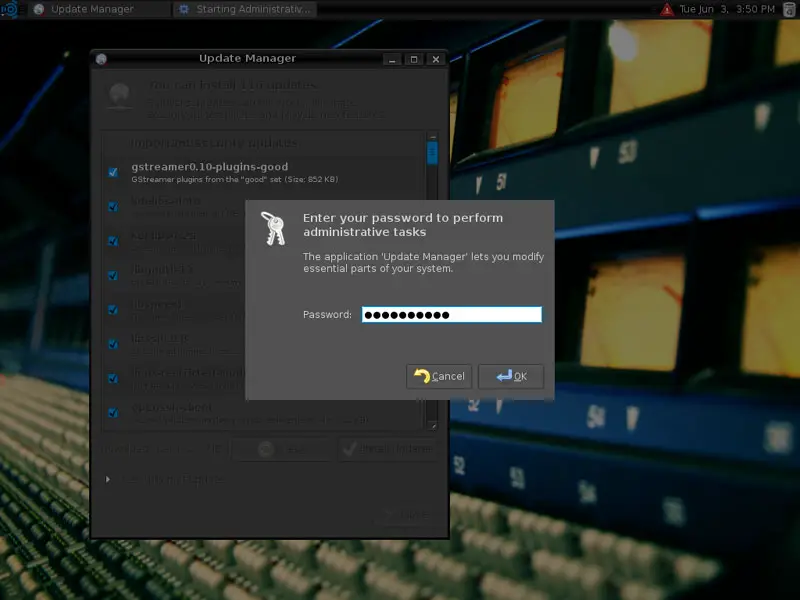Viewport: 800px width, 600px height.
Task: Open Update Manager window menu icon
Action: (101, 59)
